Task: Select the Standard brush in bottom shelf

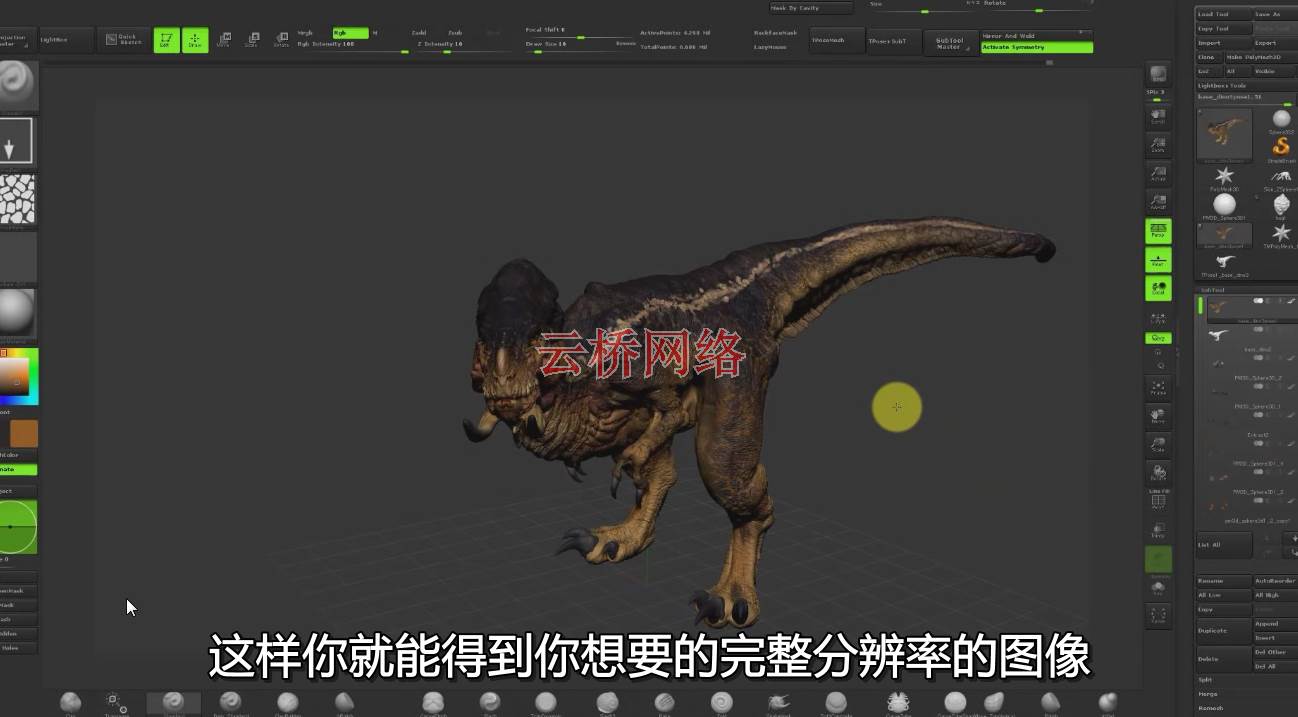Action: (x=173, y=703)
